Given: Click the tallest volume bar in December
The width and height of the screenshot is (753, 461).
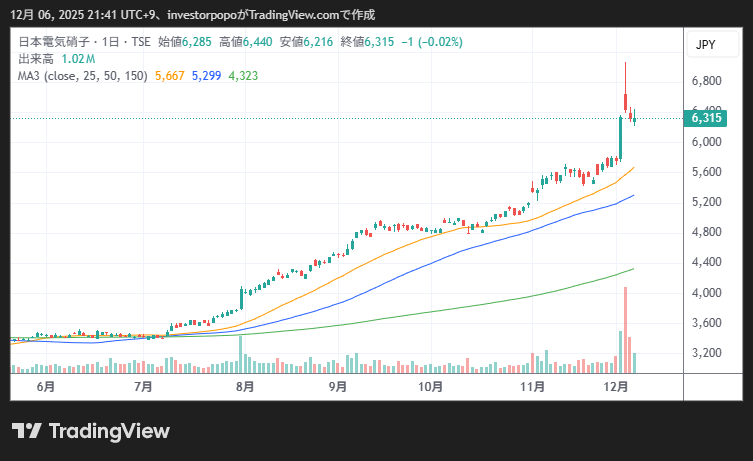Looking at the screenshot, I should (625, 330).
